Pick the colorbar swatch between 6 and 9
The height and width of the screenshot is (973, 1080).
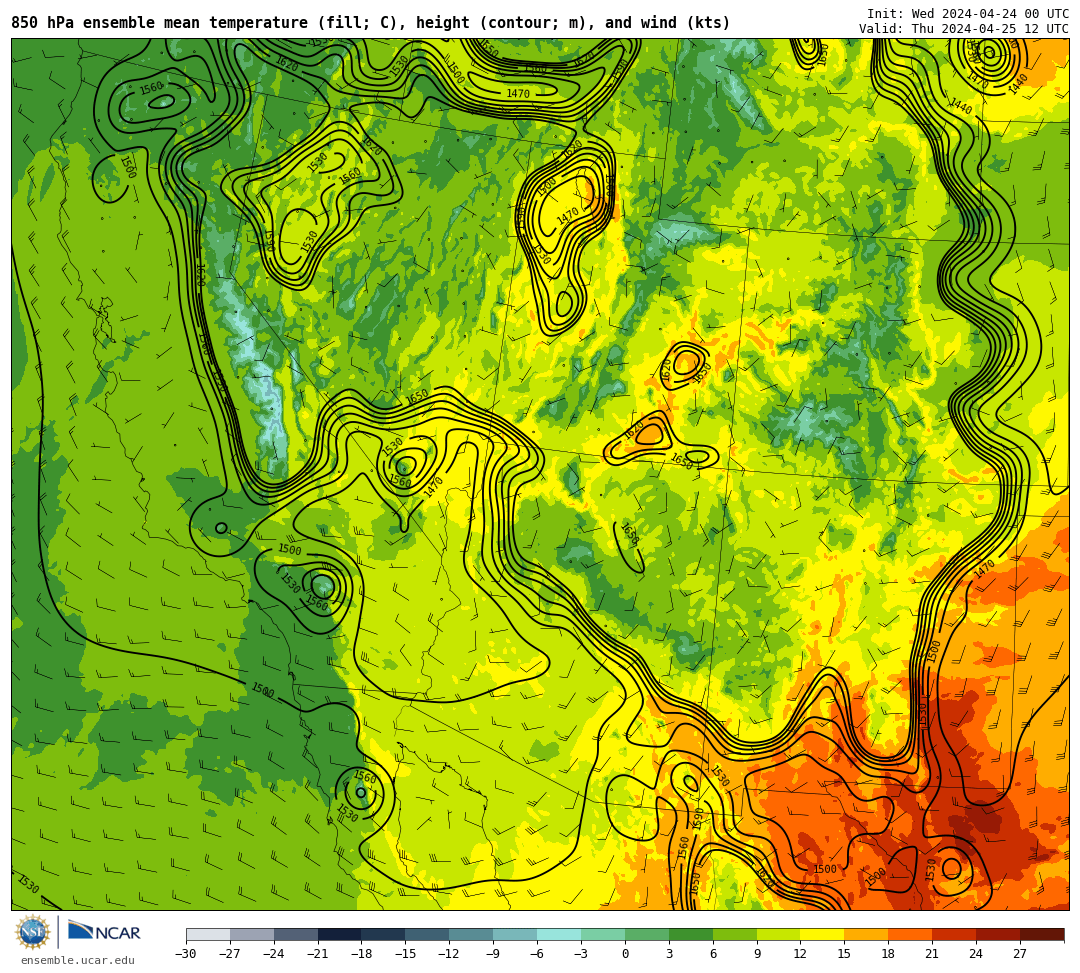(x=735, y=934)
